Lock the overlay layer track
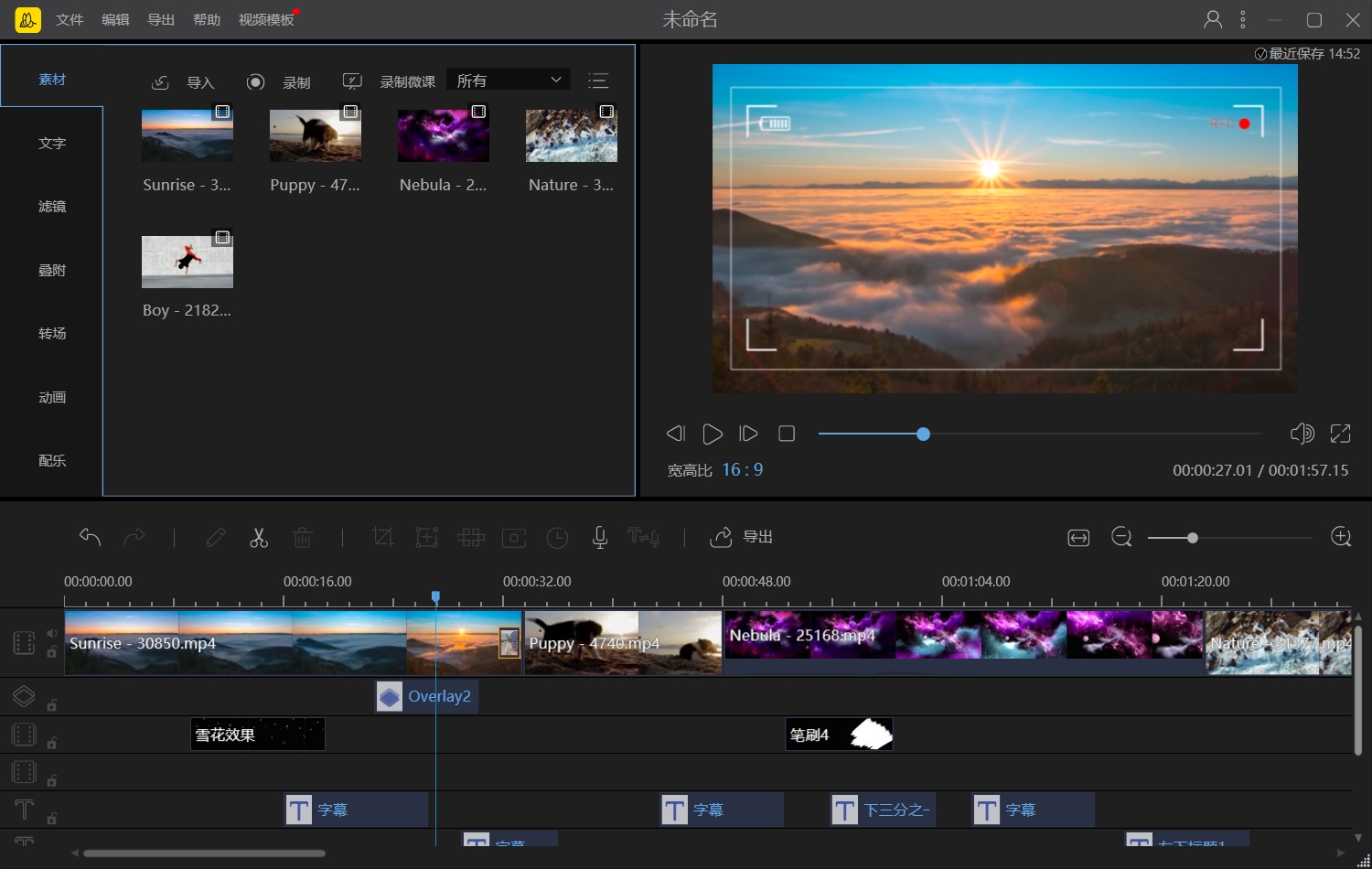Viewport: 1372px width, 869px height. pos(52,705)
